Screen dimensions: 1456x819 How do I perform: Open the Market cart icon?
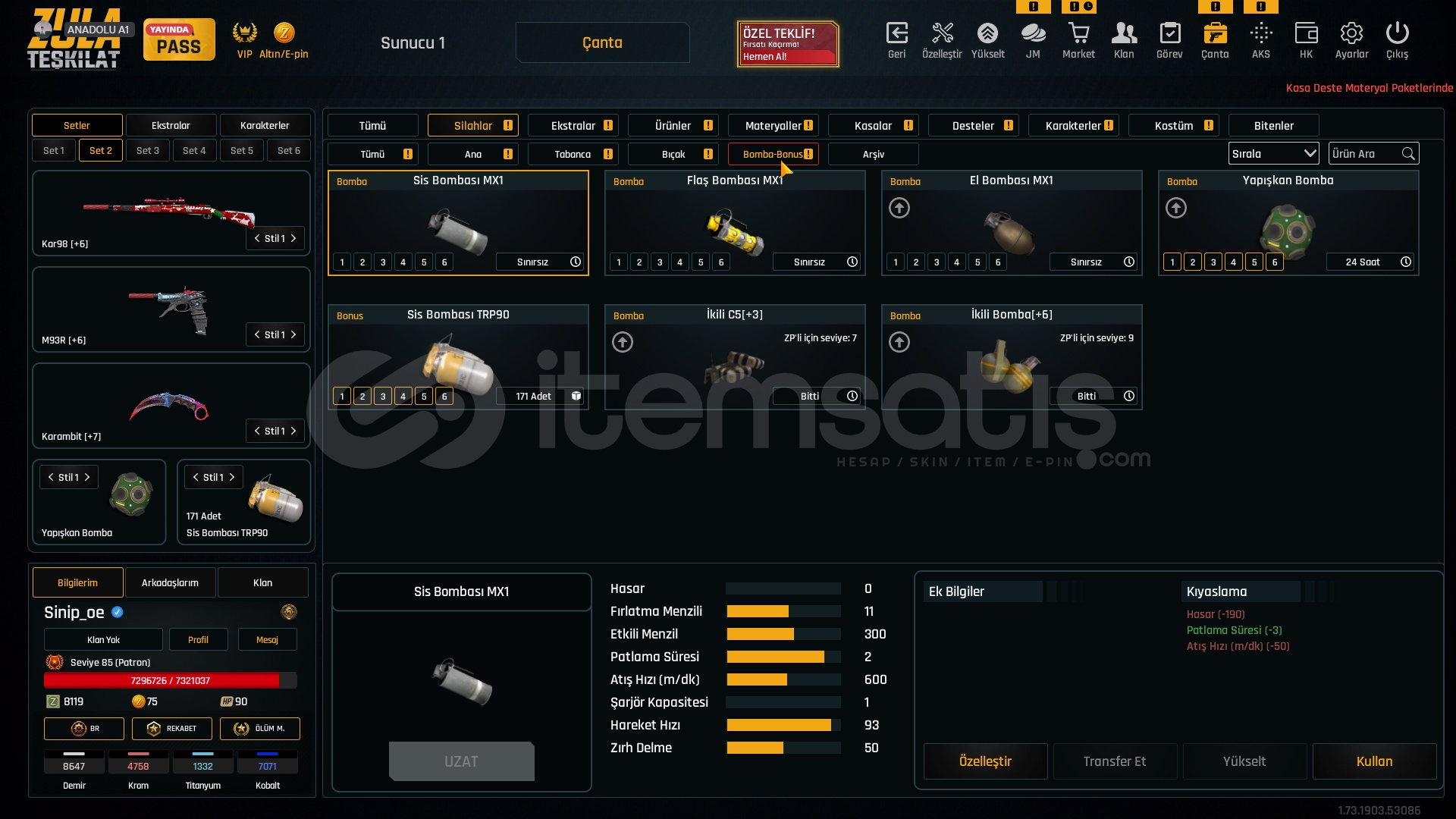(x=1078, y=34)
